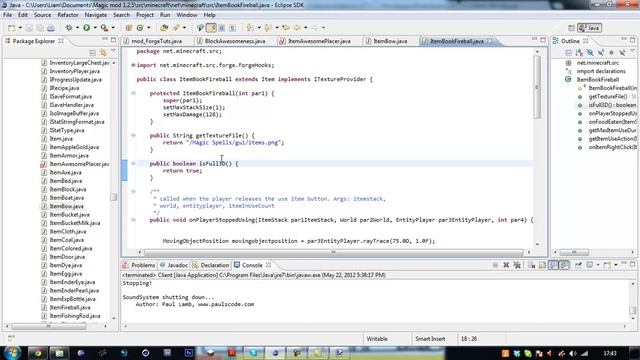
Task: Toggle Show Console When Output Changes
Action: tap(553, 265)
